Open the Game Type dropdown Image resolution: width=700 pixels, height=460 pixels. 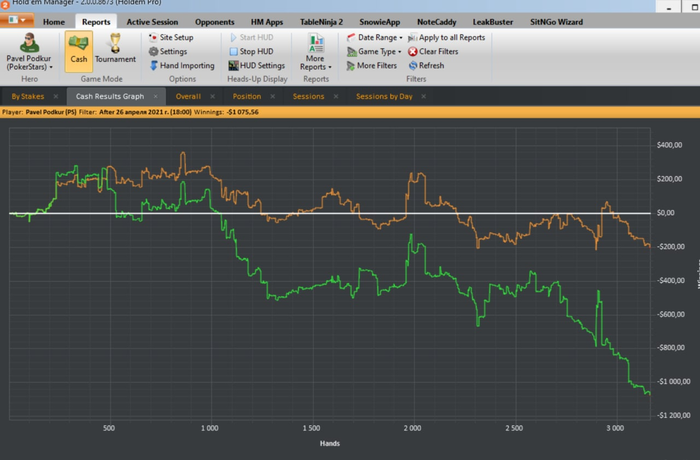click(373, 51)
